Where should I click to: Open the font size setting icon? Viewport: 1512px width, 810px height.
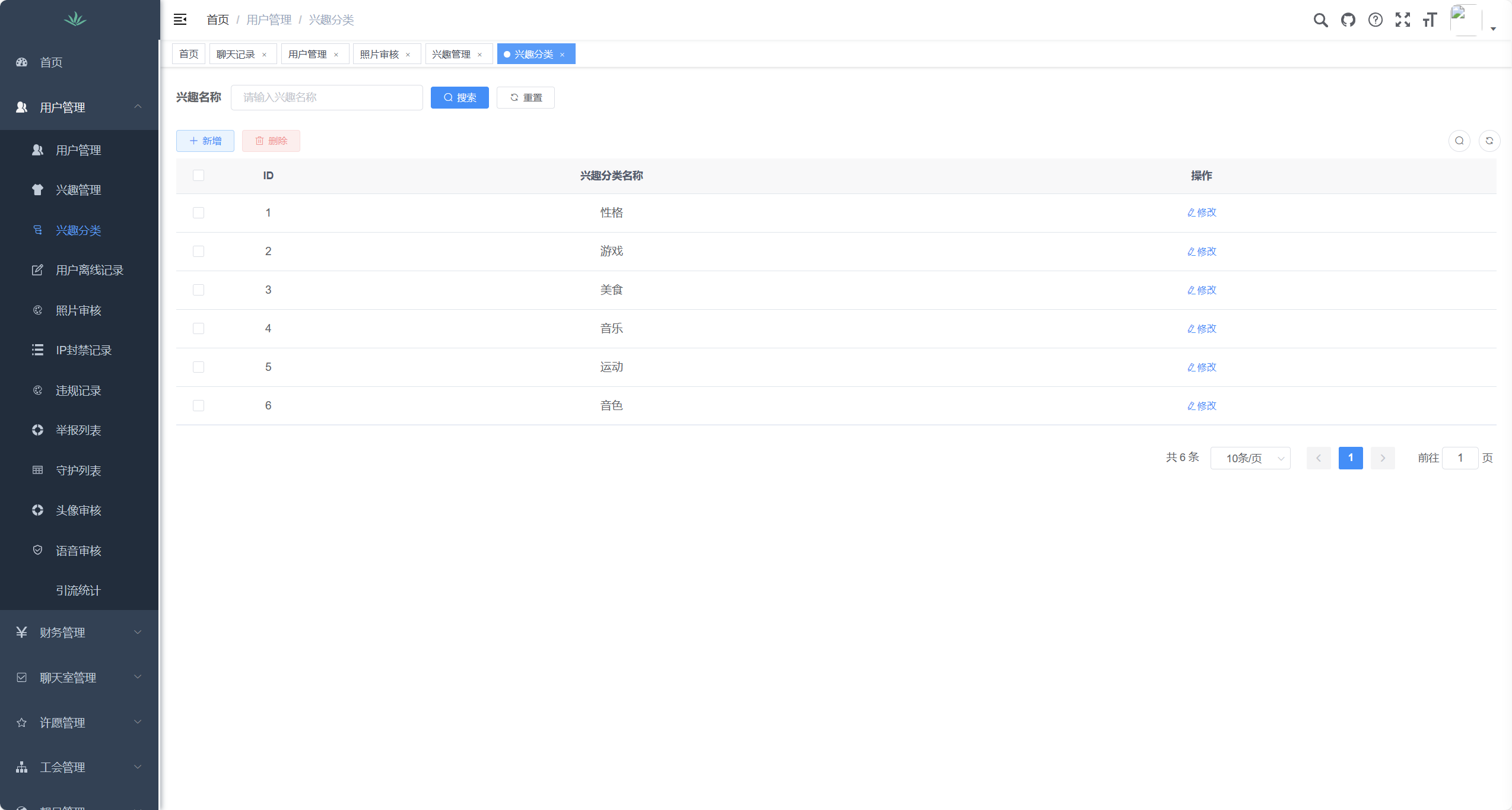[1430, 20]
